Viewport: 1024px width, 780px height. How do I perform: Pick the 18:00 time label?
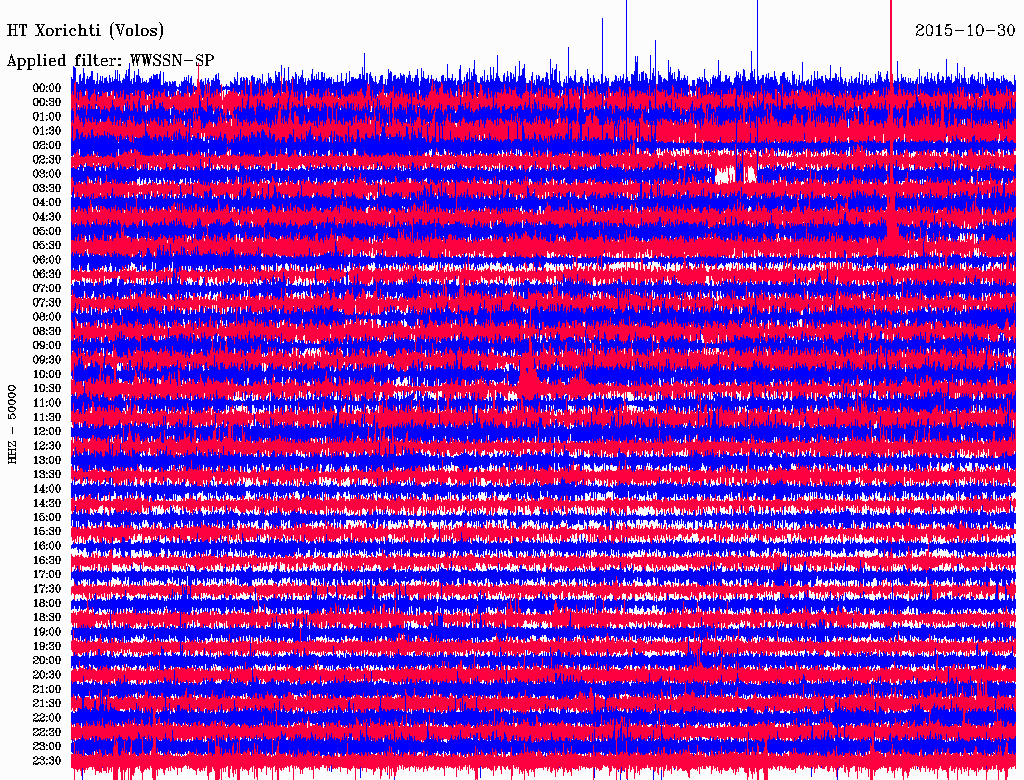point(47,603)
